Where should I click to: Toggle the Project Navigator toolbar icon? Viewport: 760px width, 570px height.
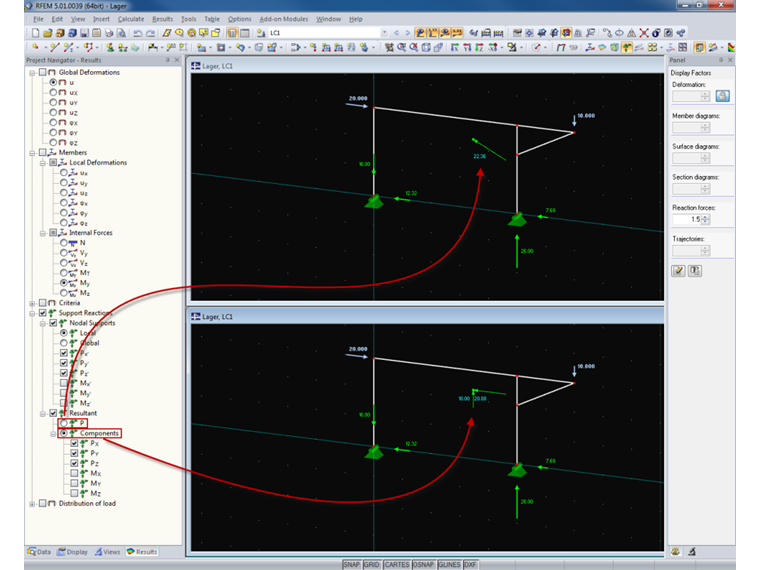(x=232, y=33)
